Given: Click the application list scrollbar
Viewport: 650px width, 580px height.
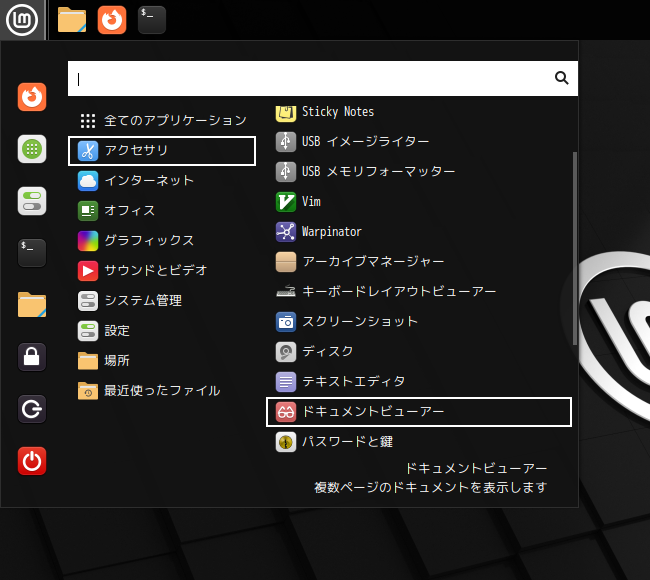Looking at the screenshot, I should coord(575,248).
